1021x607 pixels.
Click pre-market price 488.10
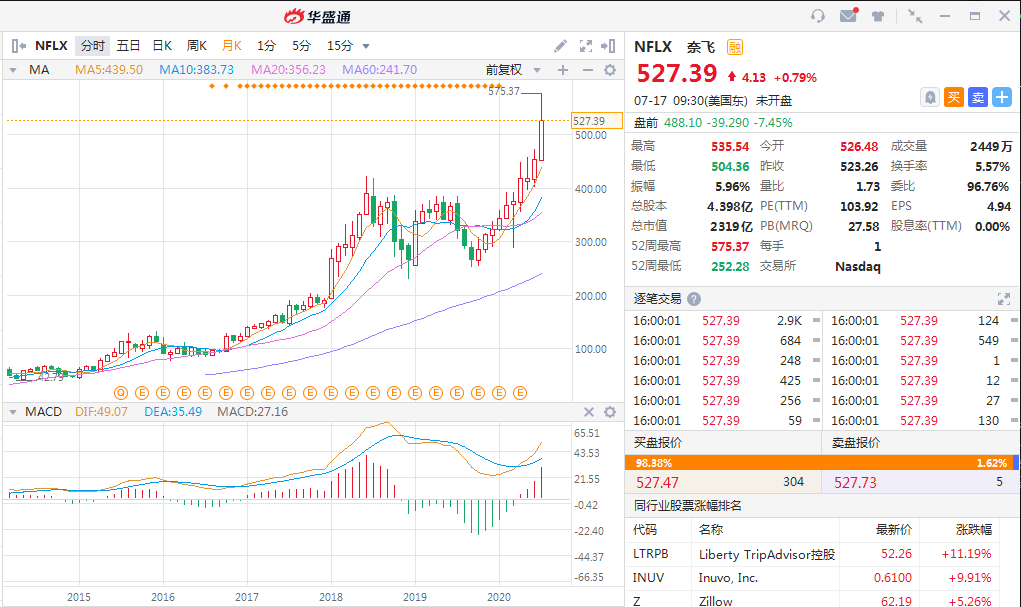point(683,122)
